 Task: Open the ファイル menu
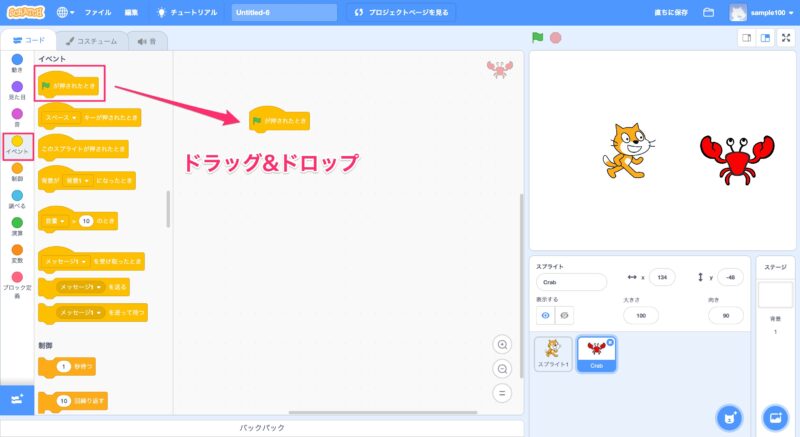[98, 13]
